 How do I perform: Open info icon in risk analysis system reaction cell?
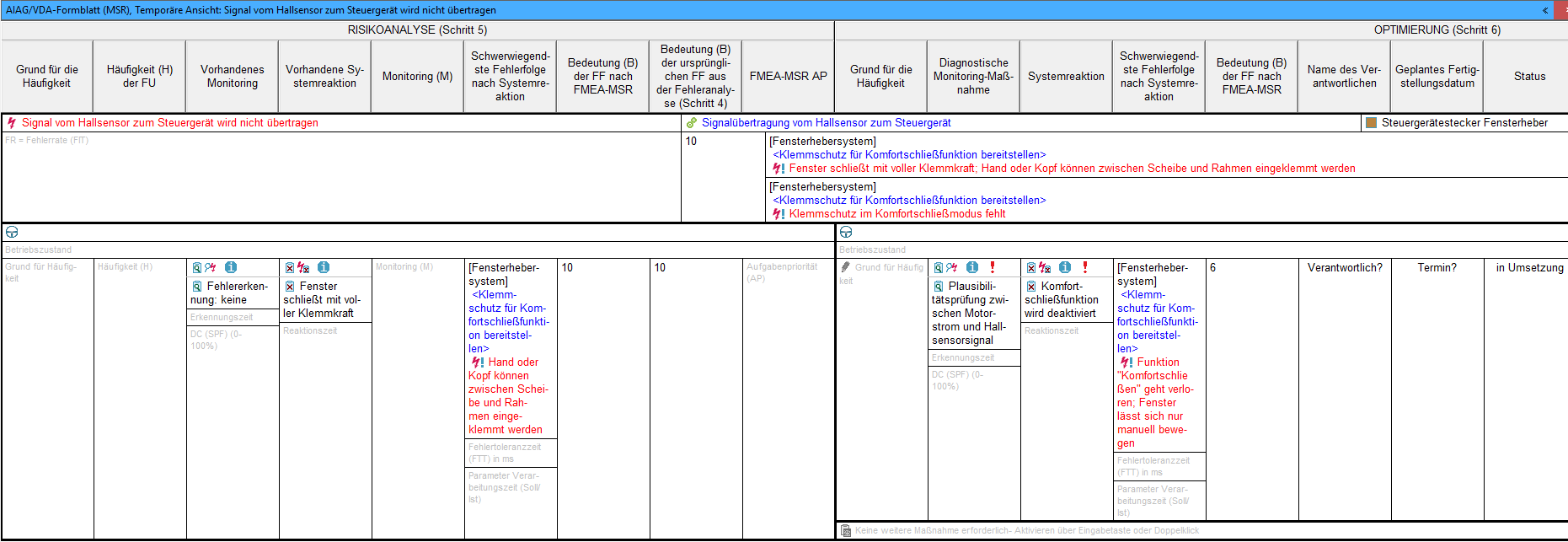click(324, 267)
